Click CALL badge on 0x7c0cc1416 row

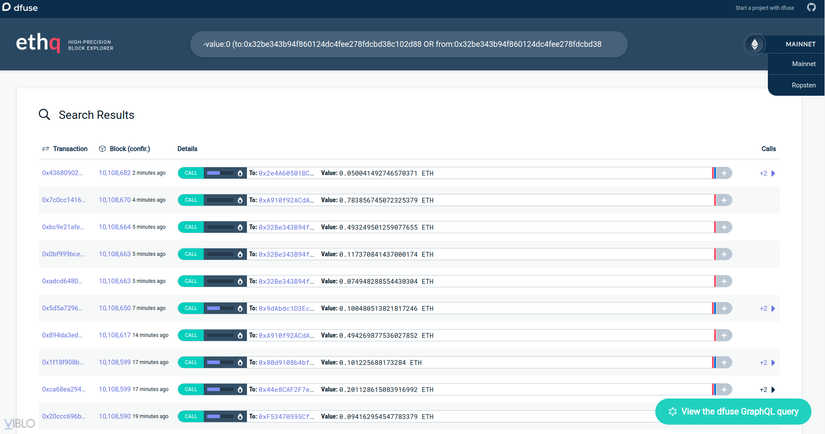click(x=190, y=200)
